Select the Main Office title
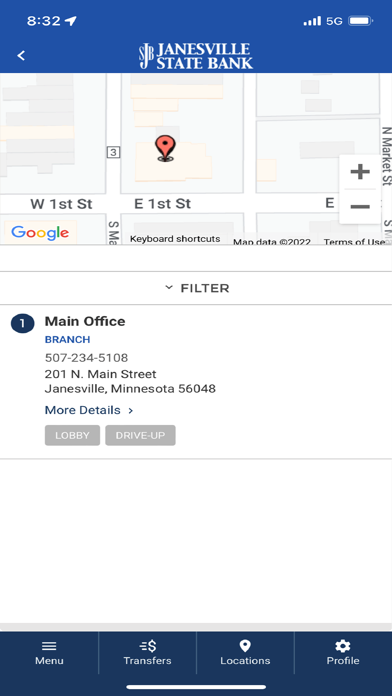The image size is (392, 696). (85, 321)
